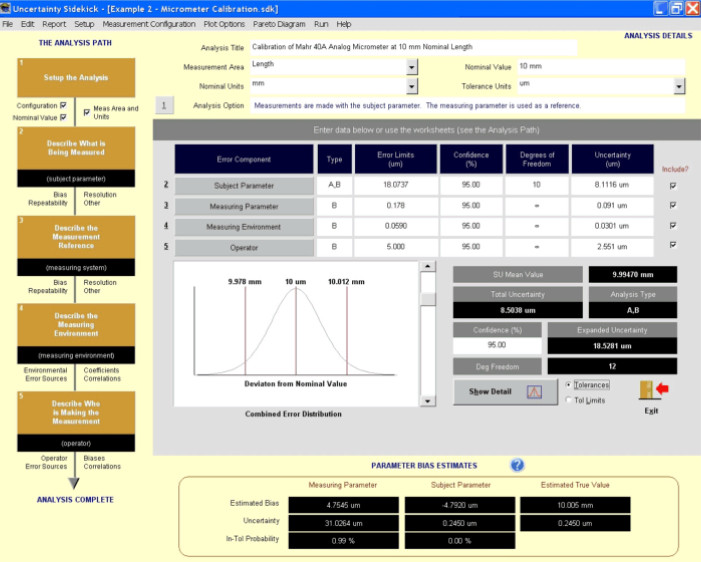Click the Subject Parameter uncertainty 8.1116 um
Image resolution: width=701 pixels, height=562 pixels.
612,185
